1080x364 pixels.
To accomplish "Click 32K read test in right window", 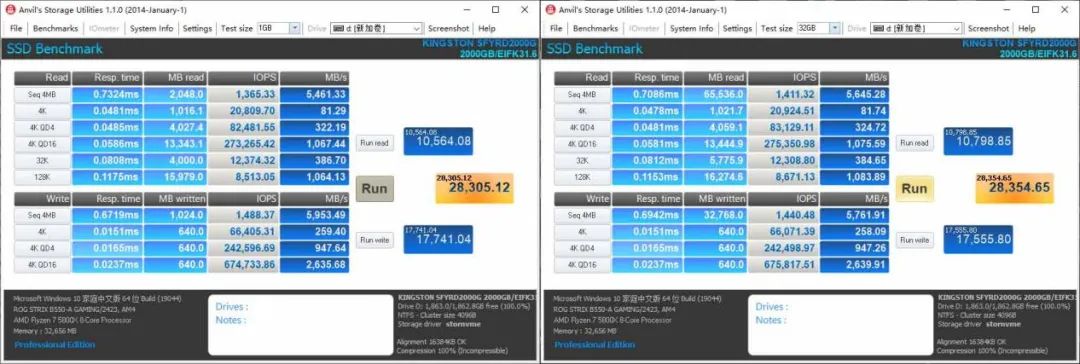I will click(582, 161).
